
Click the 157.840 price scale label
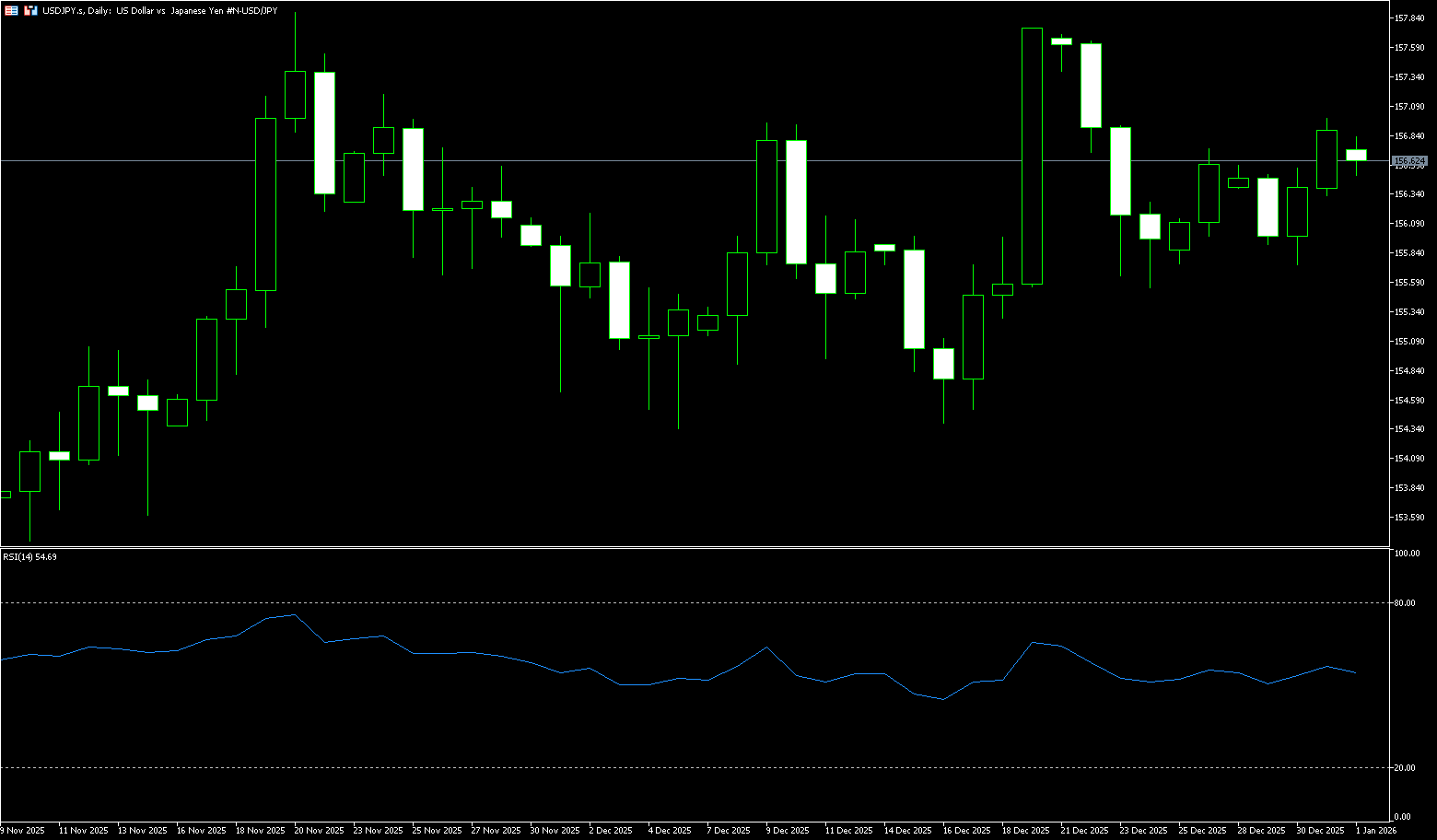1409,18
